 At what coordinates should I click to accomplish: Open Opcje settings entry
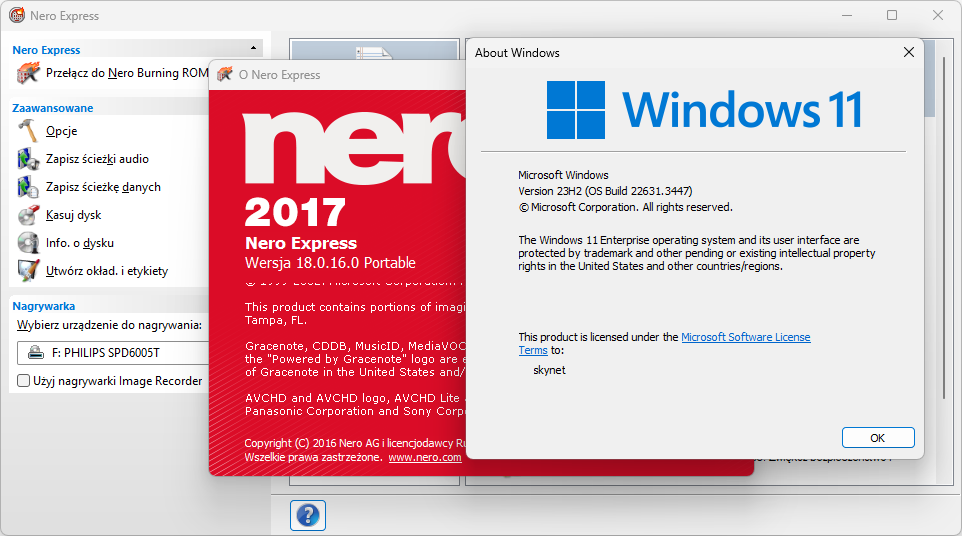pyautogui.click(x=61, y=131)
